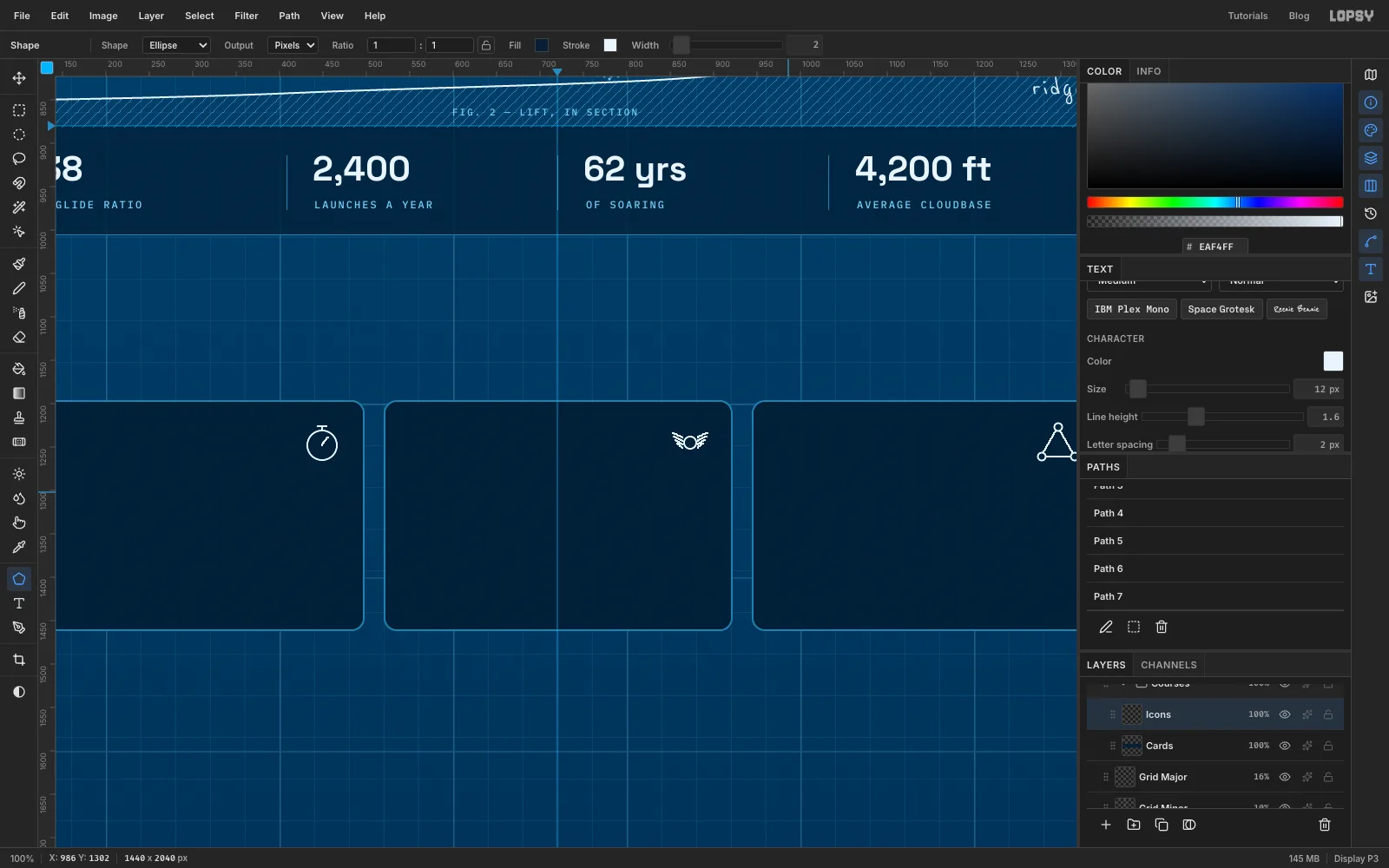Select the Pen tool
The height and width of the screenshot is (868, 1389).
click(x=19, y=628)
